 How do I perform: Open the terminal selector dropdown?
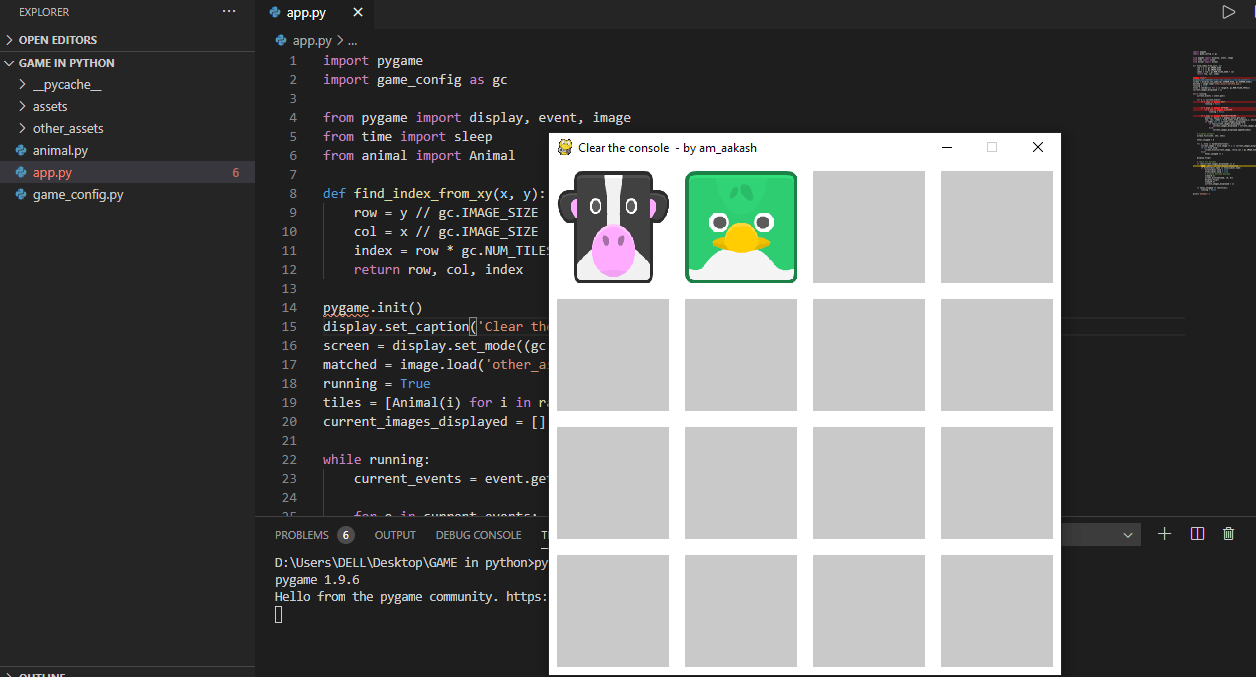pos(1128,535)
